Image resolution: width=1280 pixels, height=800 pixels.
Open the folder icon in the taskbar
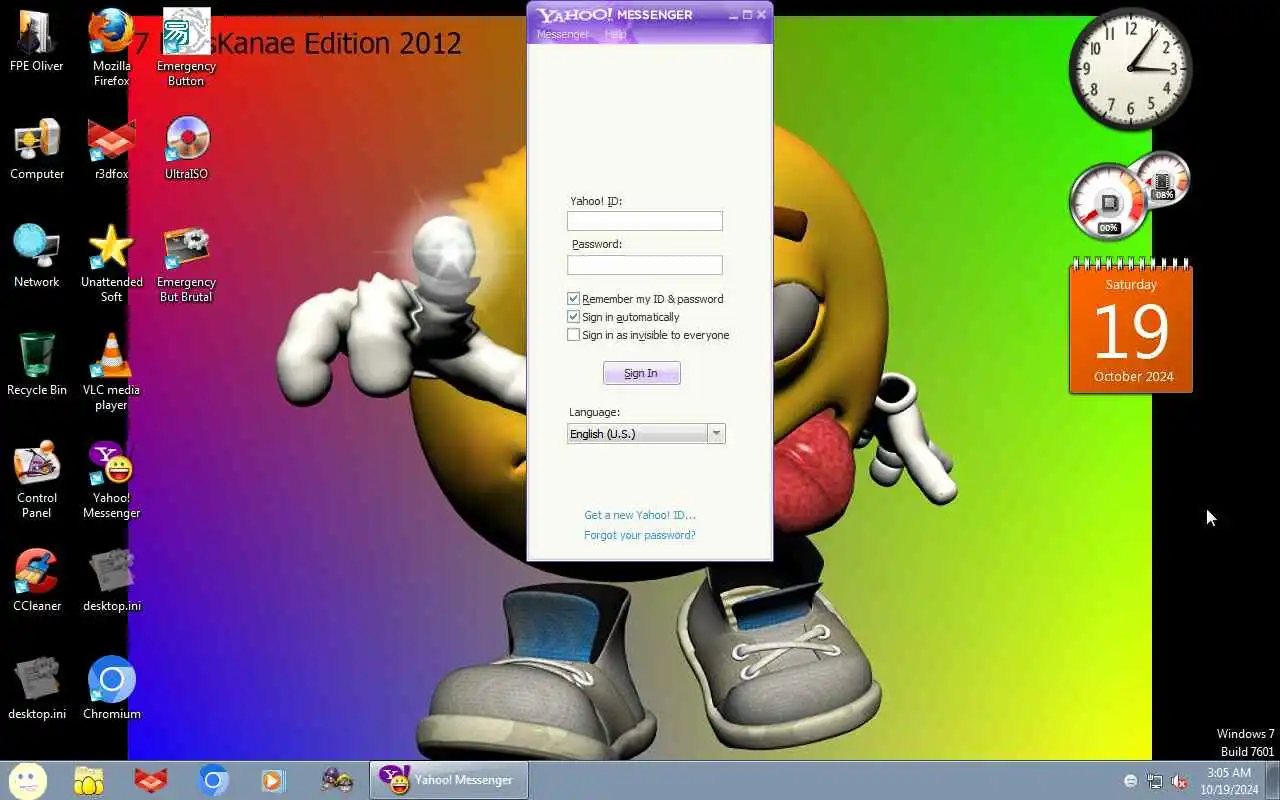tap(89, 780)
